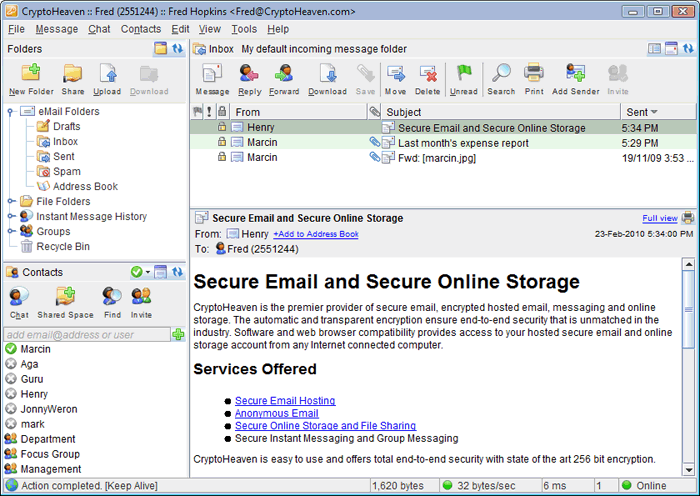The image size is (700, 496).
Task: Expand the Groups tree node
Action: (x=10, y=231)
